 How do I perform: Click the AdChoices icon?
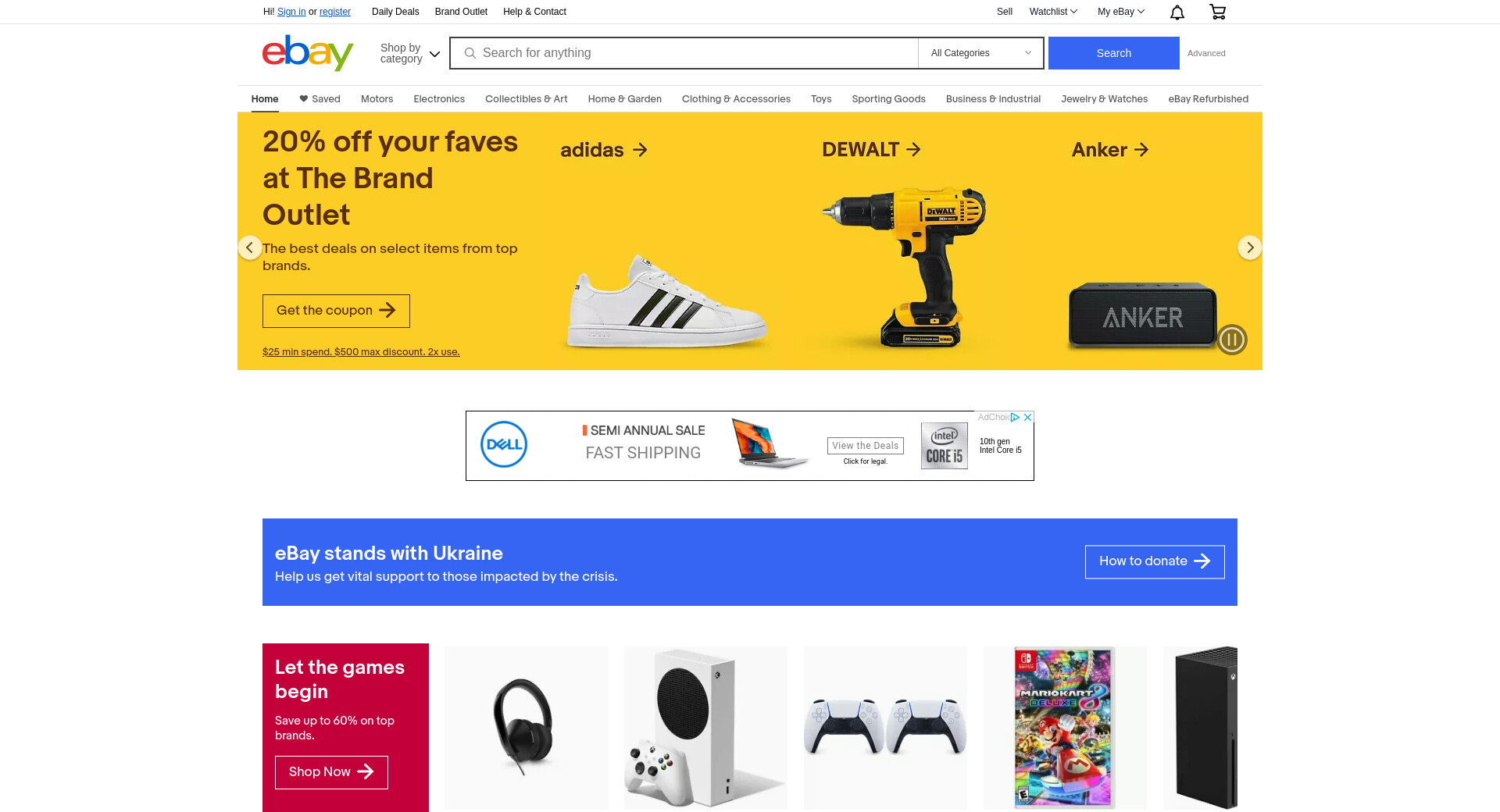[x=1015, y=417]
